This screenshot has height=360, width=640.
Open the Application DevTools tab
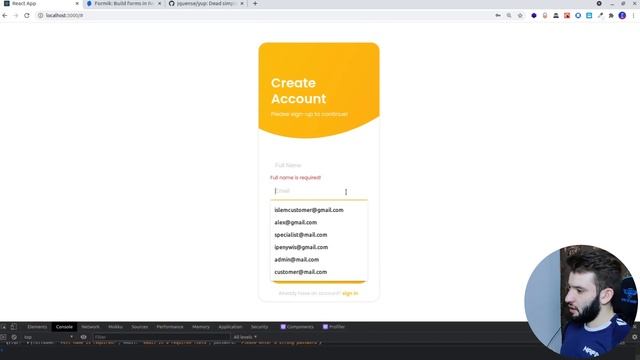click(x=230, y=327)
